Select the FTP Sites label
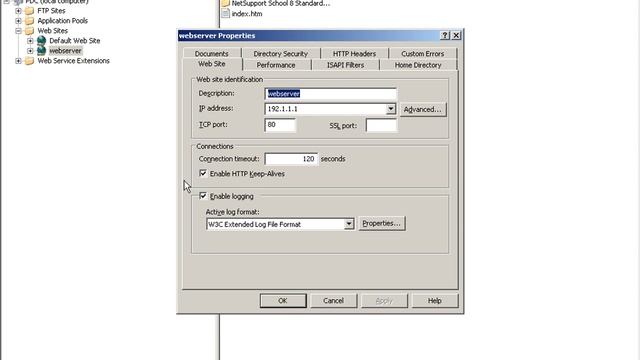The image size is (640, 360). [51, 11]
